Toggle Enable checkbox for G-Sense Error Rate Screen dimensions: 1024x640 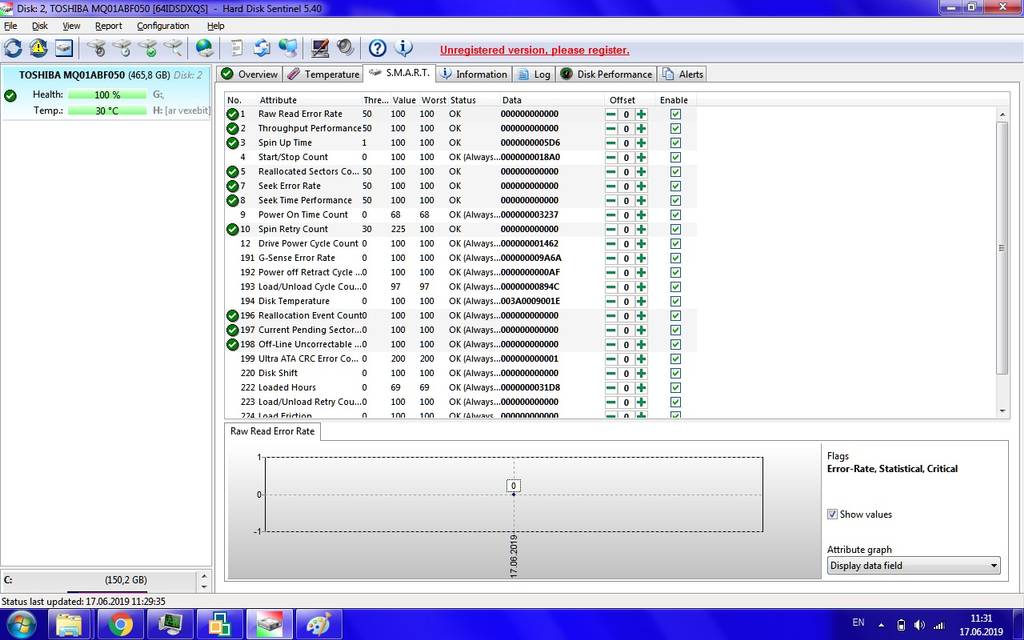[x=675, y=258]
